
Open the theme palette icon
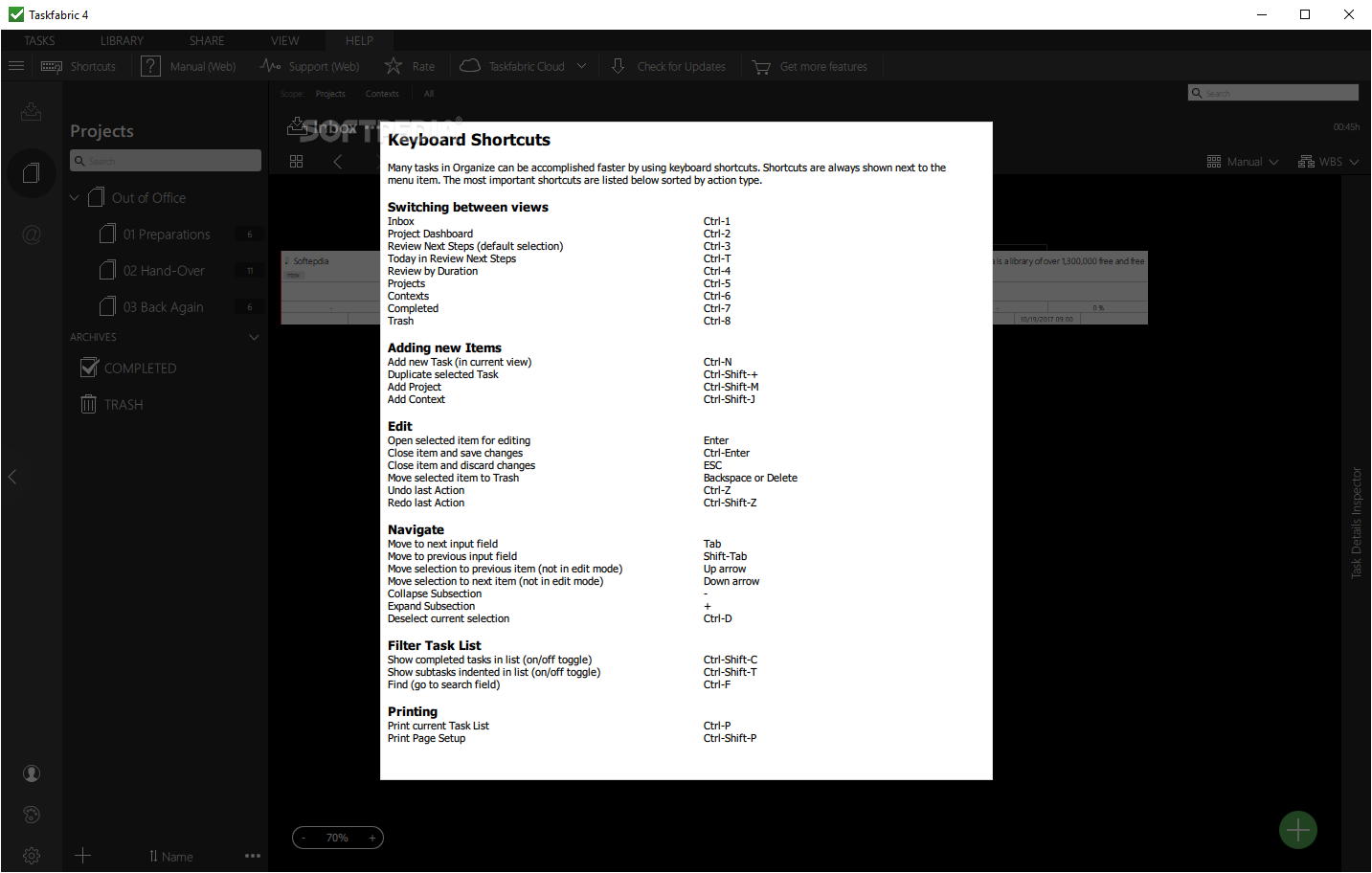[32, 815]
